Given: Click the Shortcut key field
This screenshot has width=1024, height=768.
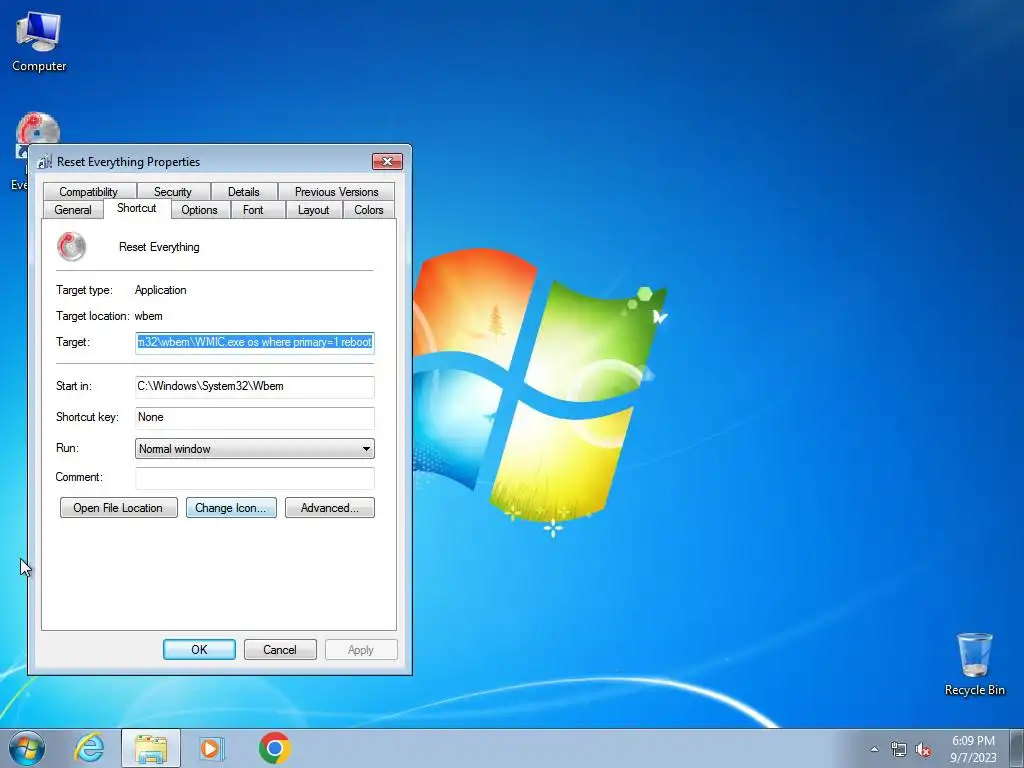Looking at the screenshot, I should tap(255, 417).
